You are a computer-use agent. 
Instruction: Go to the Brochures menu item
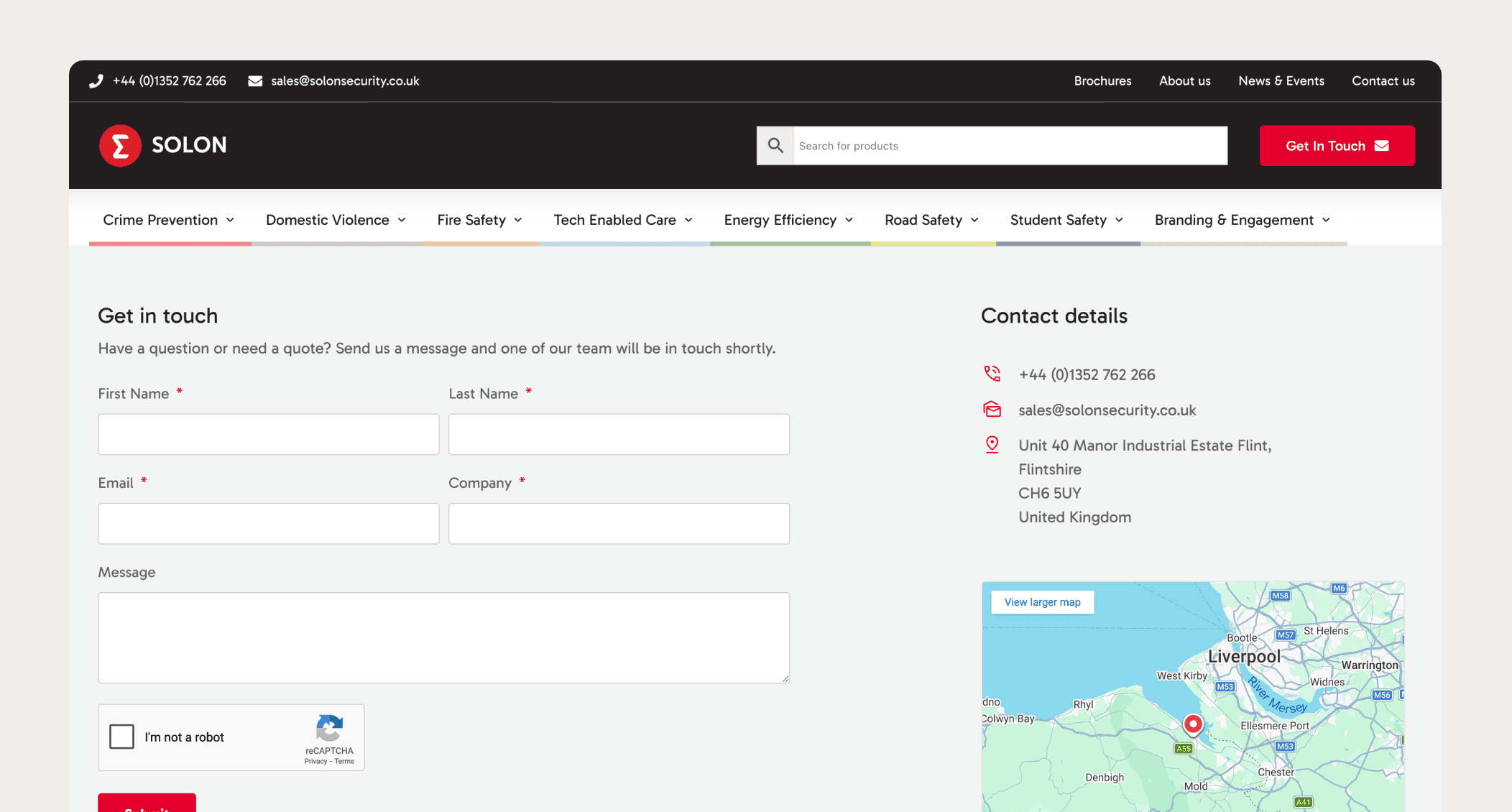click(1102, 81)
